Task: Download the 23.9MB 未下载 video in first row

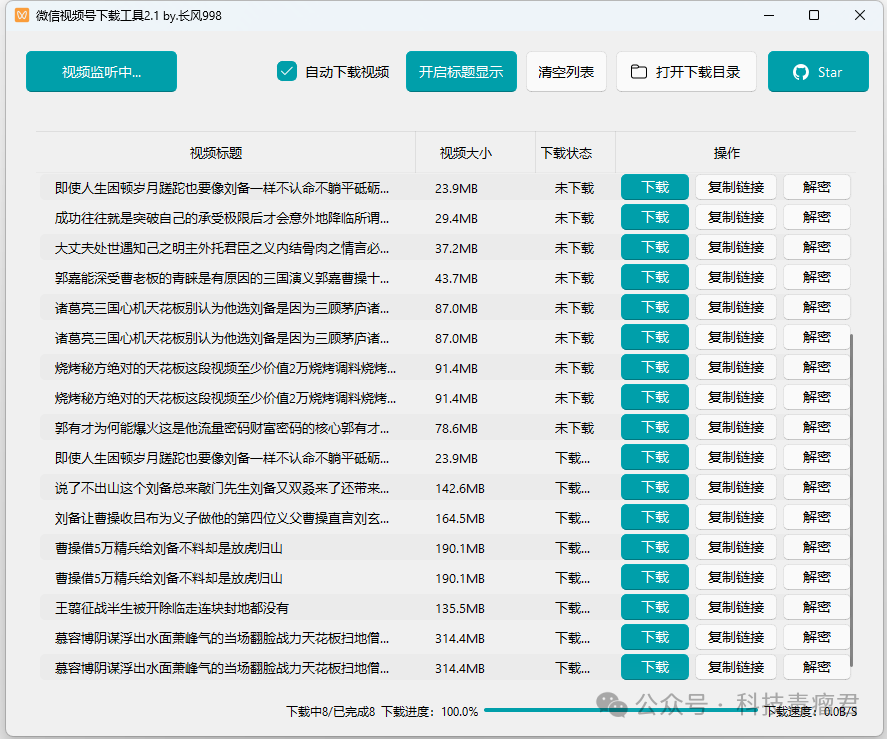Action: click(x=655, y=187)
